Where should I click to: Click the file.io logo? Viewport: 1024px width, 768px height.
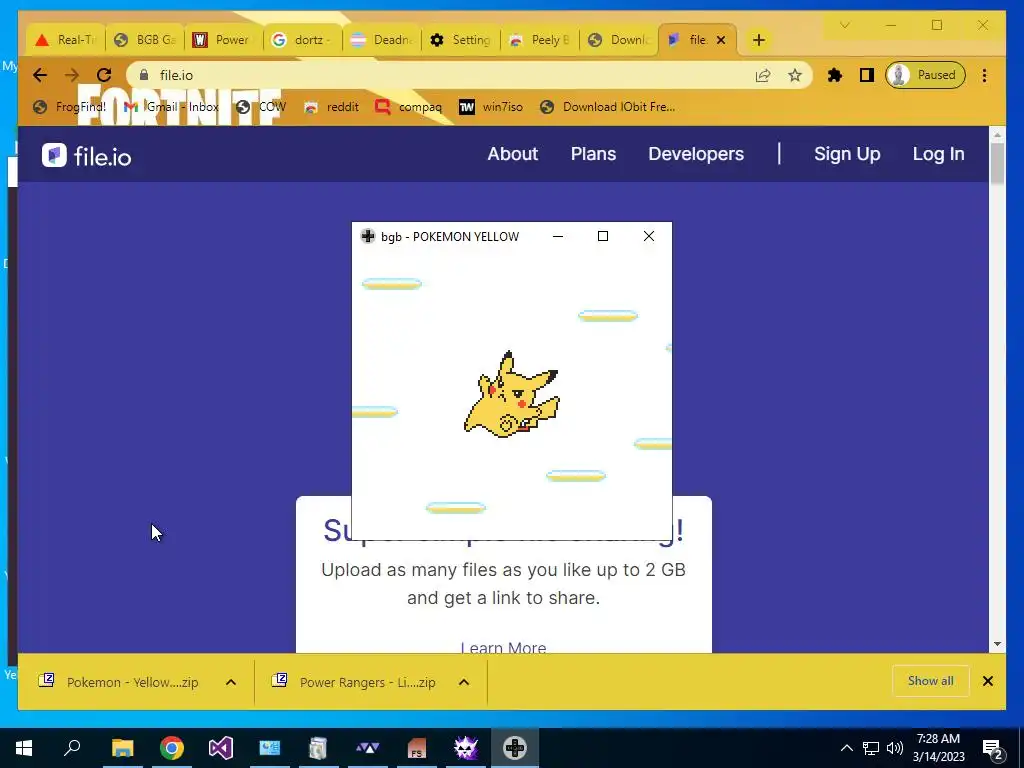tap(86, 156)
